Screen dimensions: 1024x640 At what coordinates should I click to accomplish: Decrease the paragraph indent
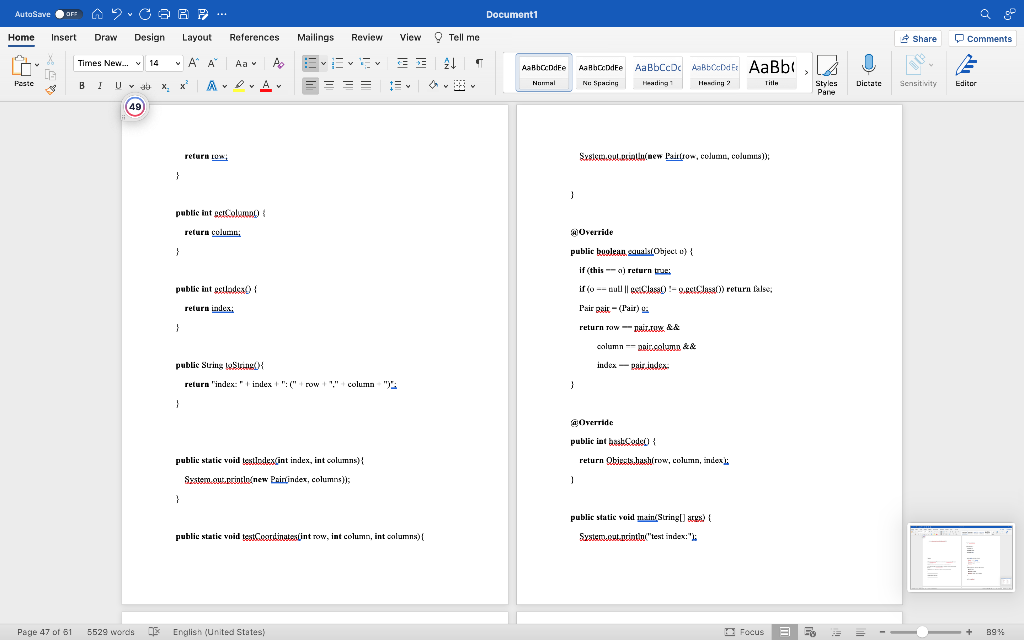pyautogui.click(x=402, y=63)
